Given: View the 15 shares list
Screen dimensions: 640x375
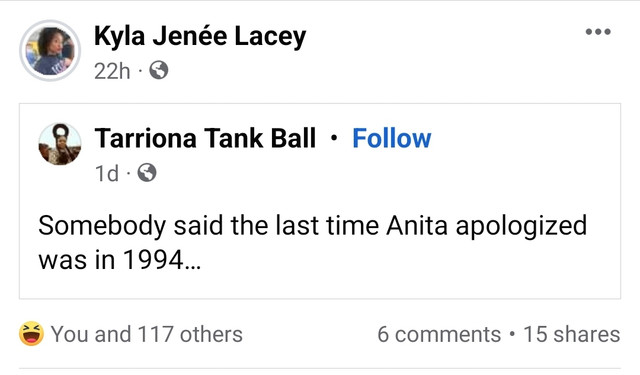Looking at the screenshot, I should click(571, 334).
